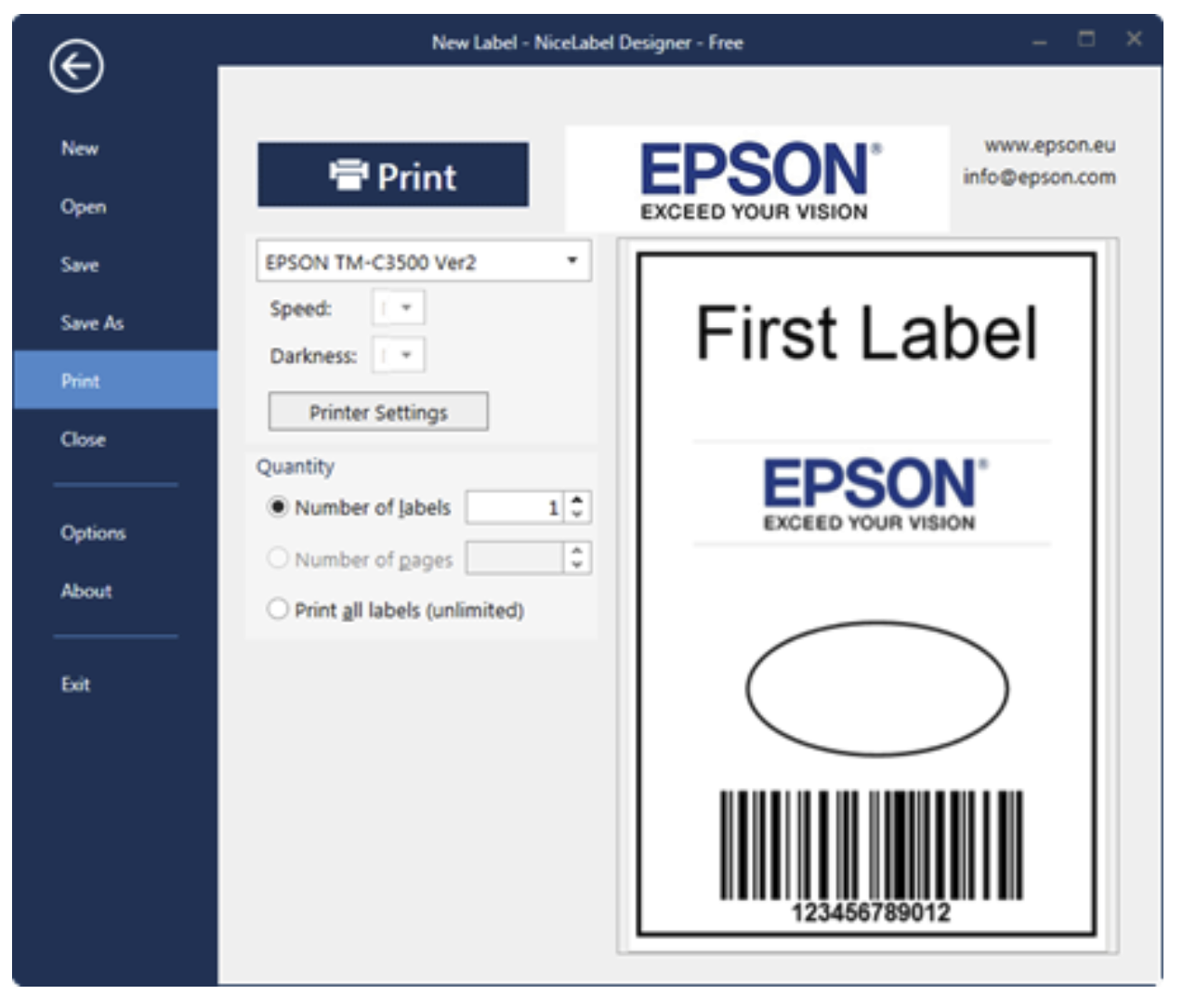Close the NiceLabel Designer window

[1134, 40]
